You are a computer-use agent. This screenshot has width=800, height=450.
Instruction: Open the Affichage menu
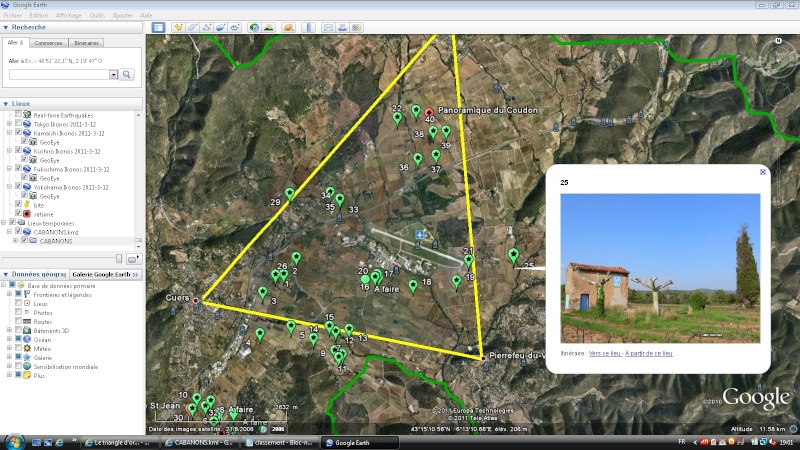(68, 15)
